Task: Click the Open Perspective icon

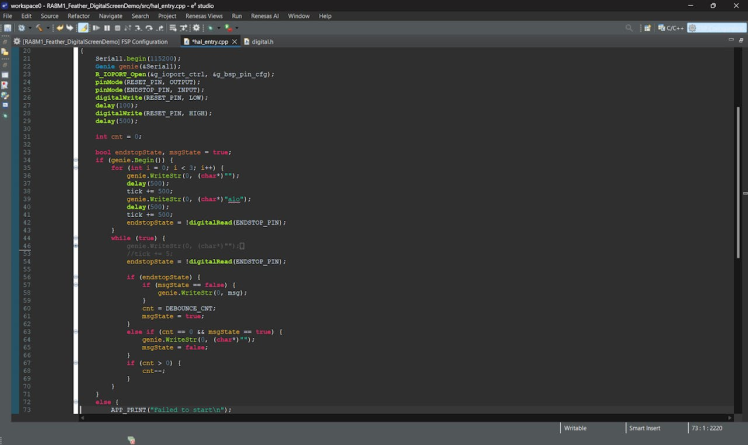Action: click(648, 28)
